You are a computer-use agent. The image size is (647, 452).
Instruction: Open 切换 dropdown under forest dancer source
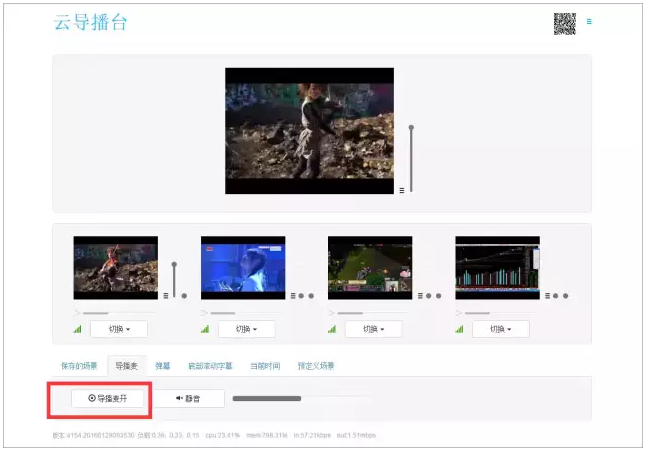point(119,329)
